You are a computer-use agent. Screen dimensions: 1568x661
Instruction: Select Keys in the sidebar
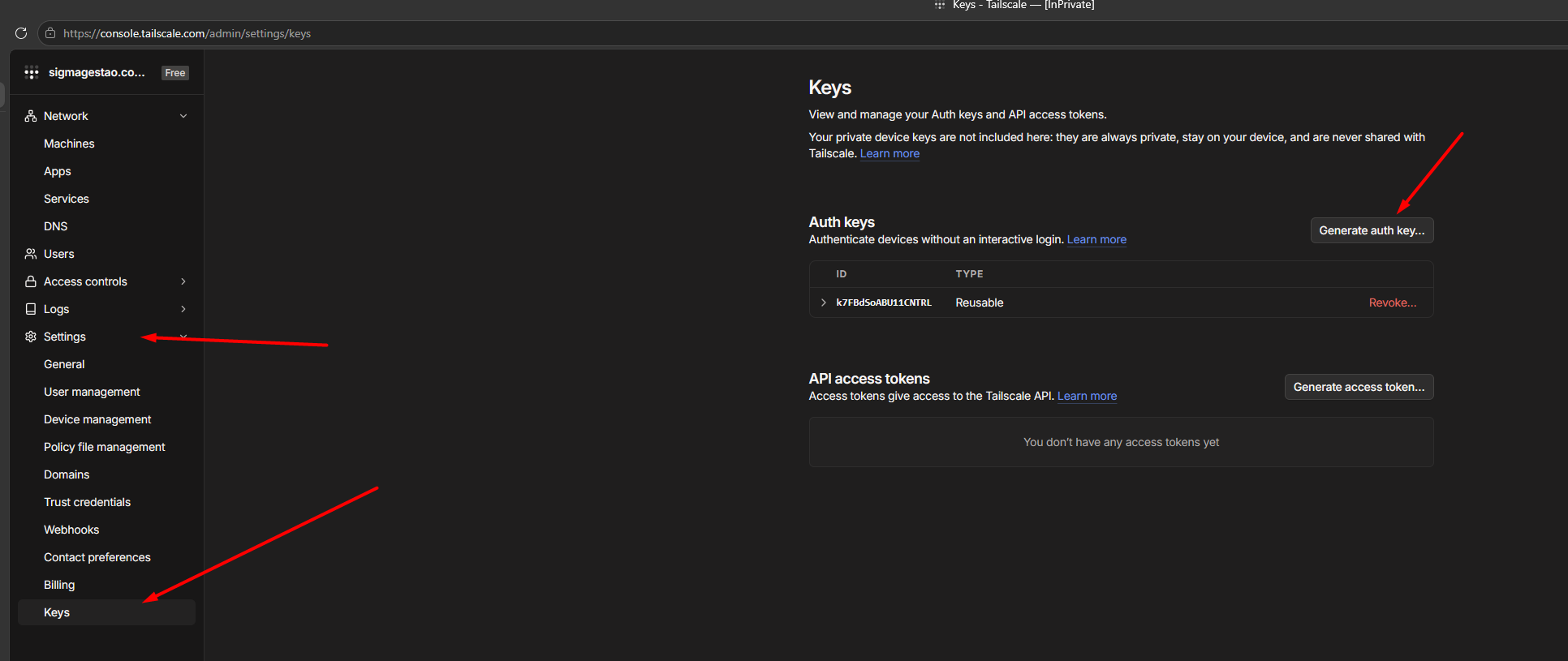tap(106, 612)
